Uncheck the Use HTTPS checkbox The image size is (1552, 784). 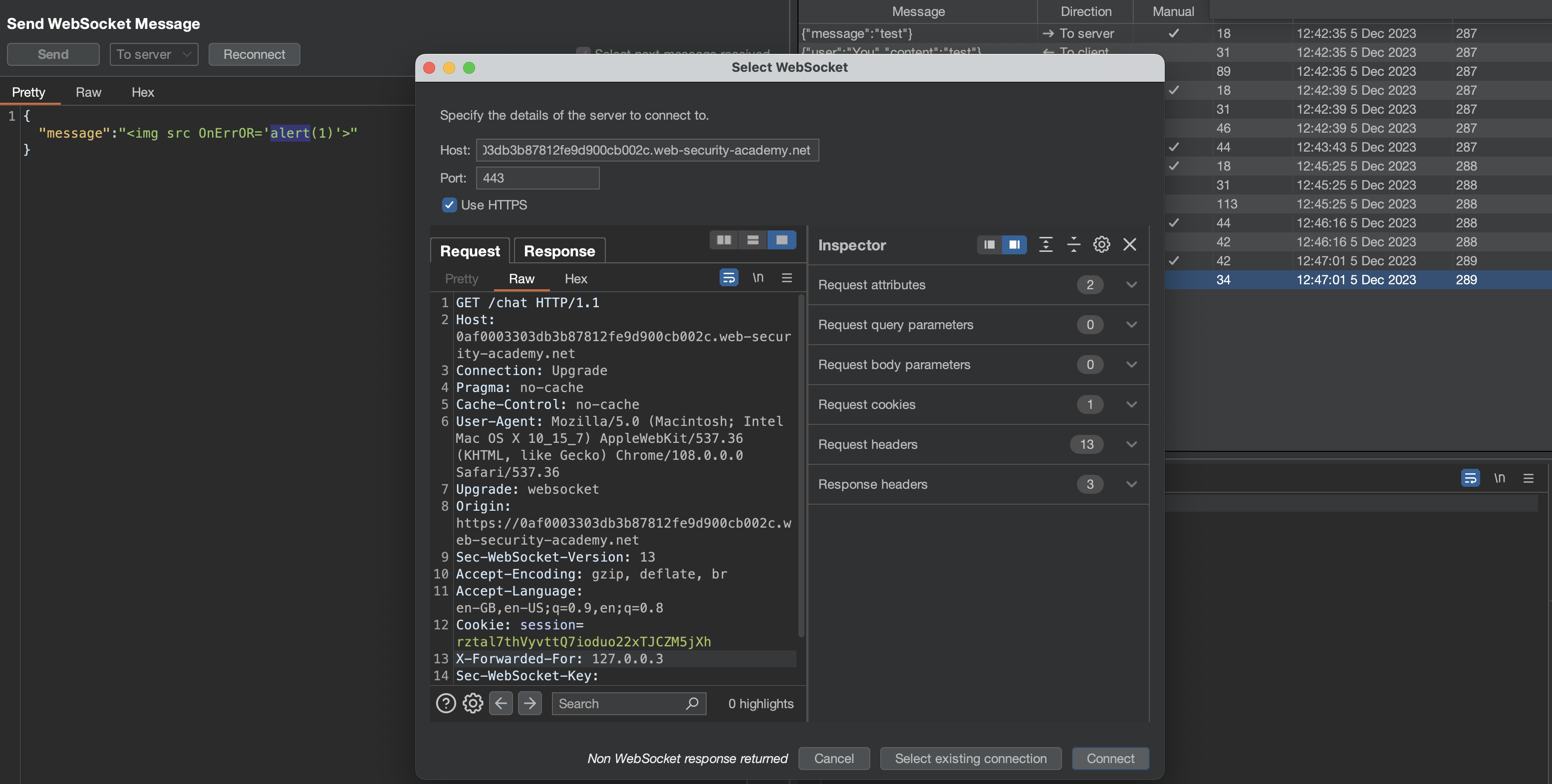point(450,205)
